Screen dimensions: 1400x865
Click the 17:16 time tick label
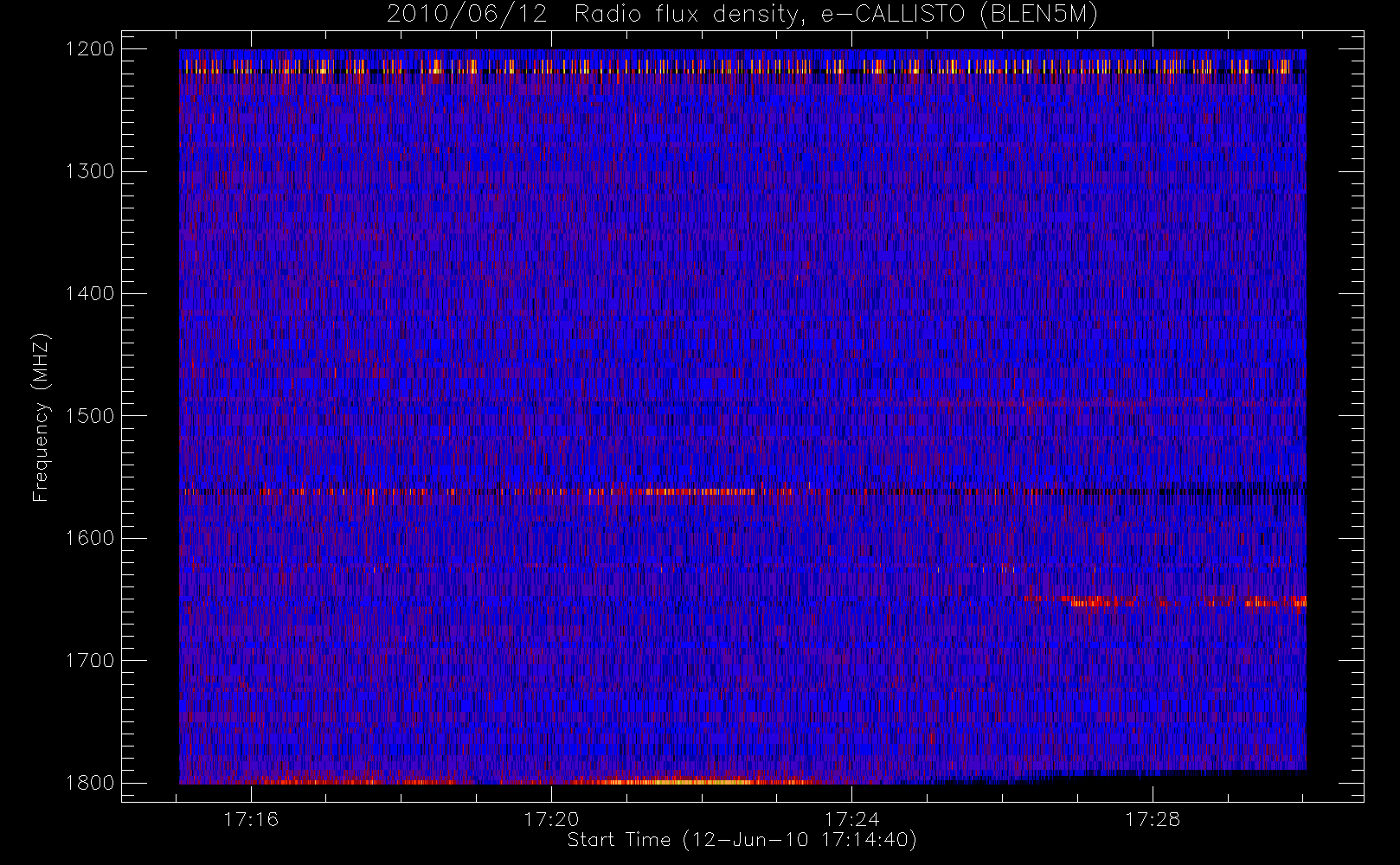click(251, 819)
